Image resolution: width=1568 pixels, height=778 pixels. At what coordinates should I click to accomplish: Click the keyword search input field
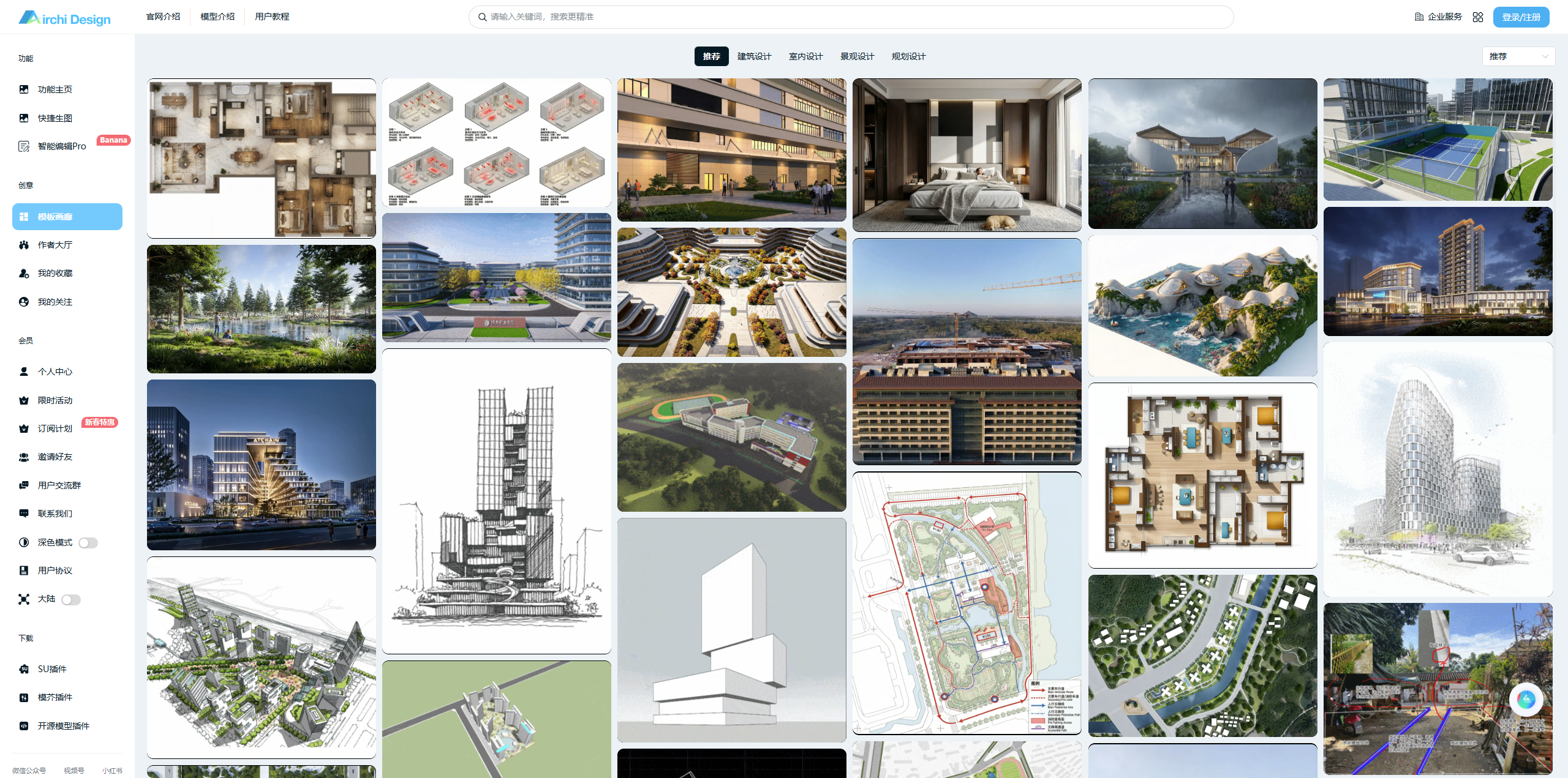pyautogui.click(x=851, y=17)
